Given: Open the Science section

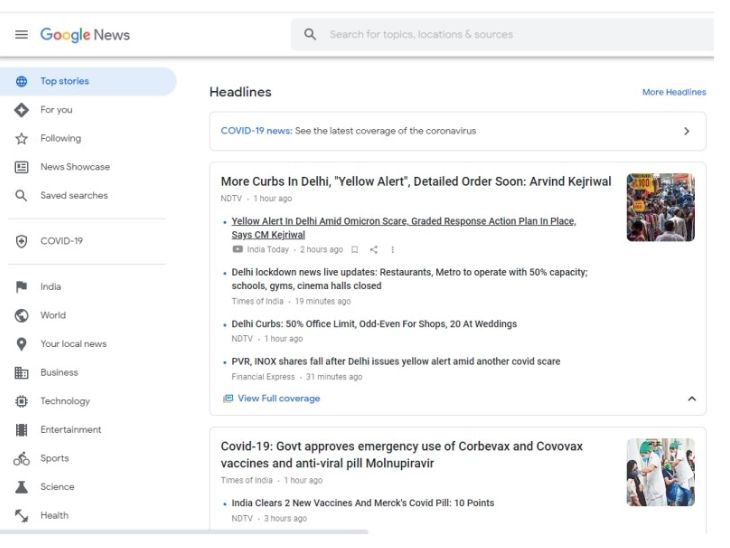Looking at the screenshot, I should (57, 487).
